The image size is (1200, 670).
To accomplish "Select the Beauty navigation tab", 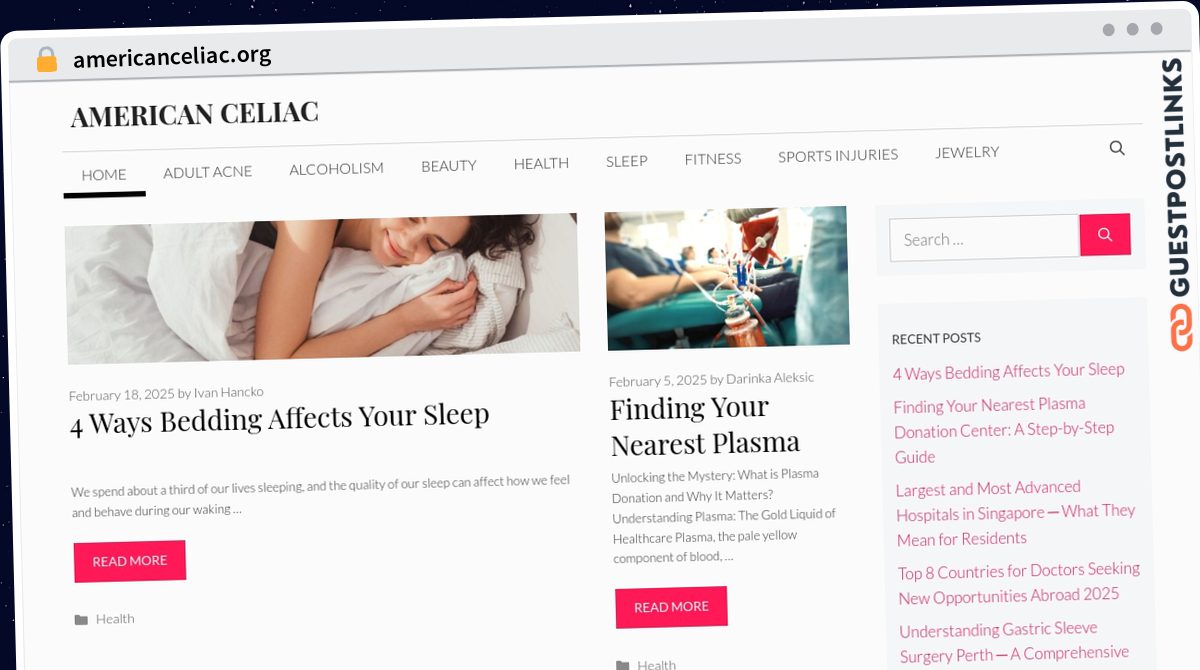I will point(448,166).
